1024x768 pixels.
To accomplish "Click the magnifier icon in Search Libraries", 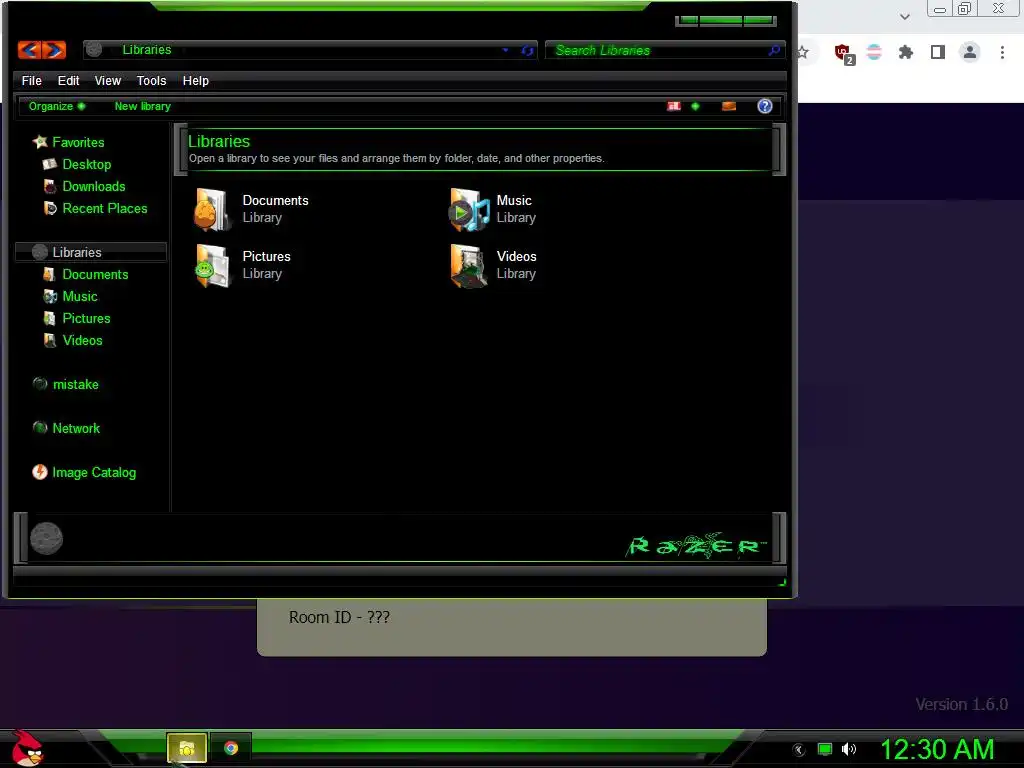I will [774, 50].
